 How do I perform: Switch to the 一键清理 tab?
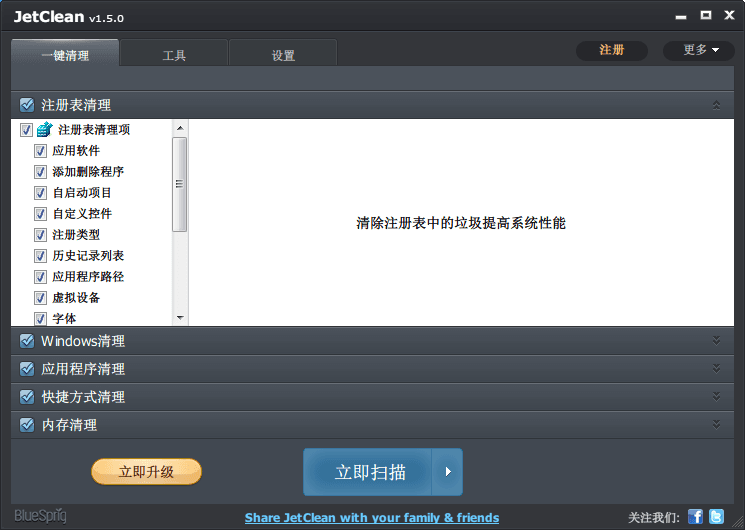(65, 53)
